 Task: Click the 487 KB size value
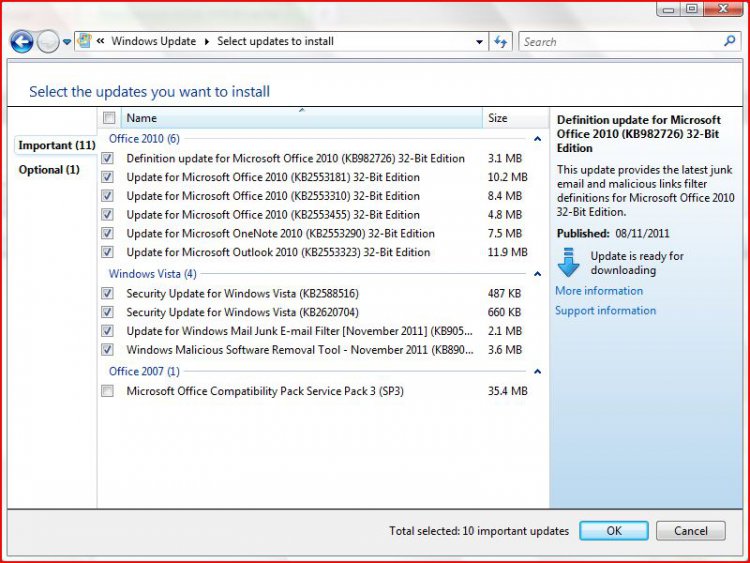[504, 293]
